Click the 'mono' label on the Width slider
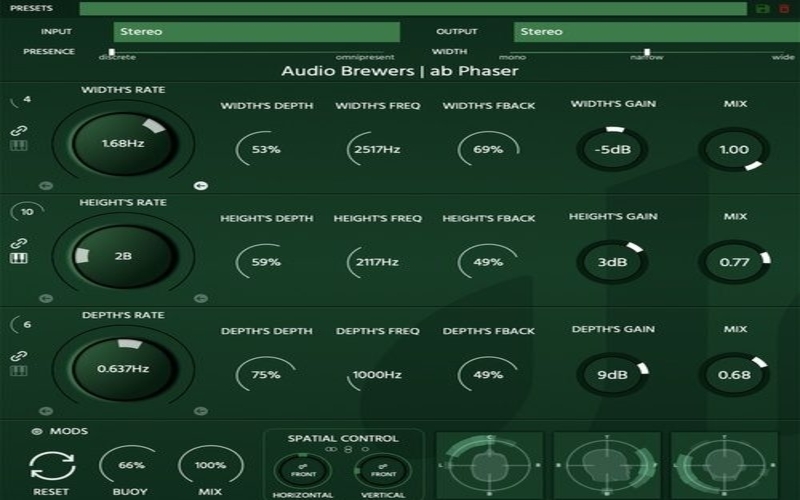Screen dimensions: 800x500 (x=512, y=57)
